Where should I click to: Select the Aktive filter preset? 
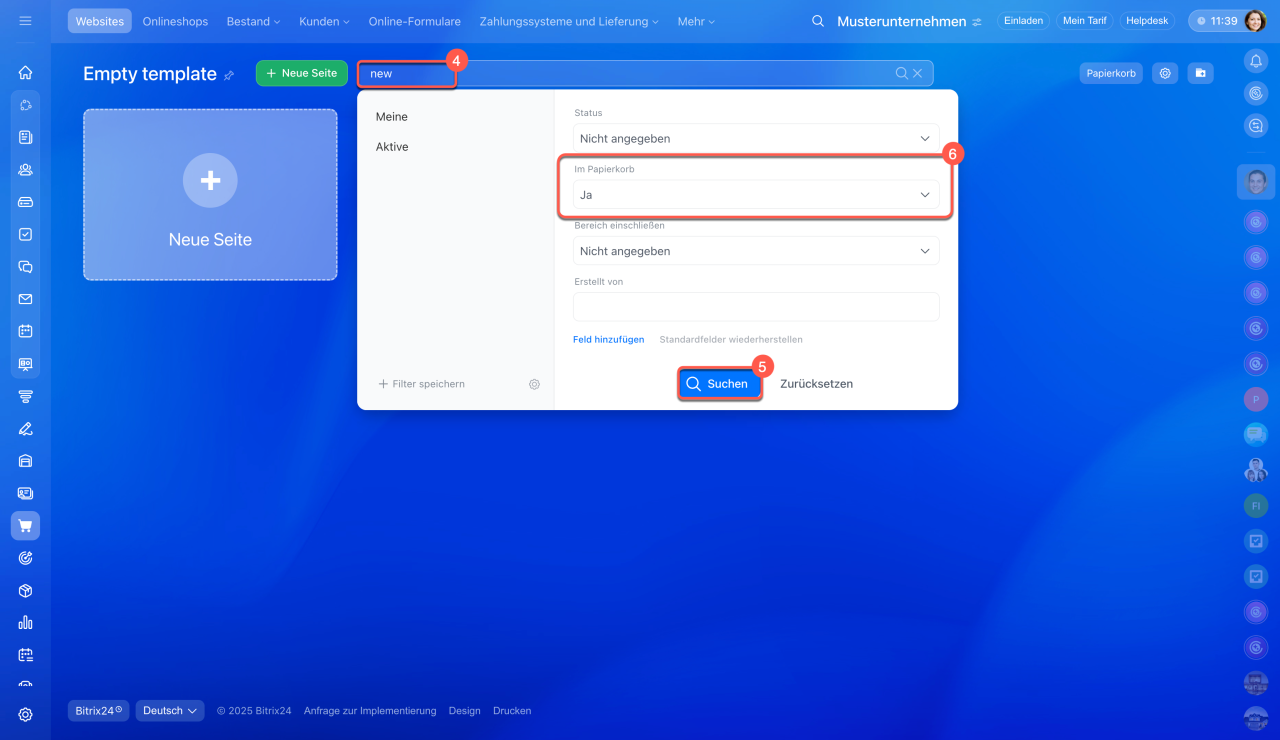coord(392,147)
